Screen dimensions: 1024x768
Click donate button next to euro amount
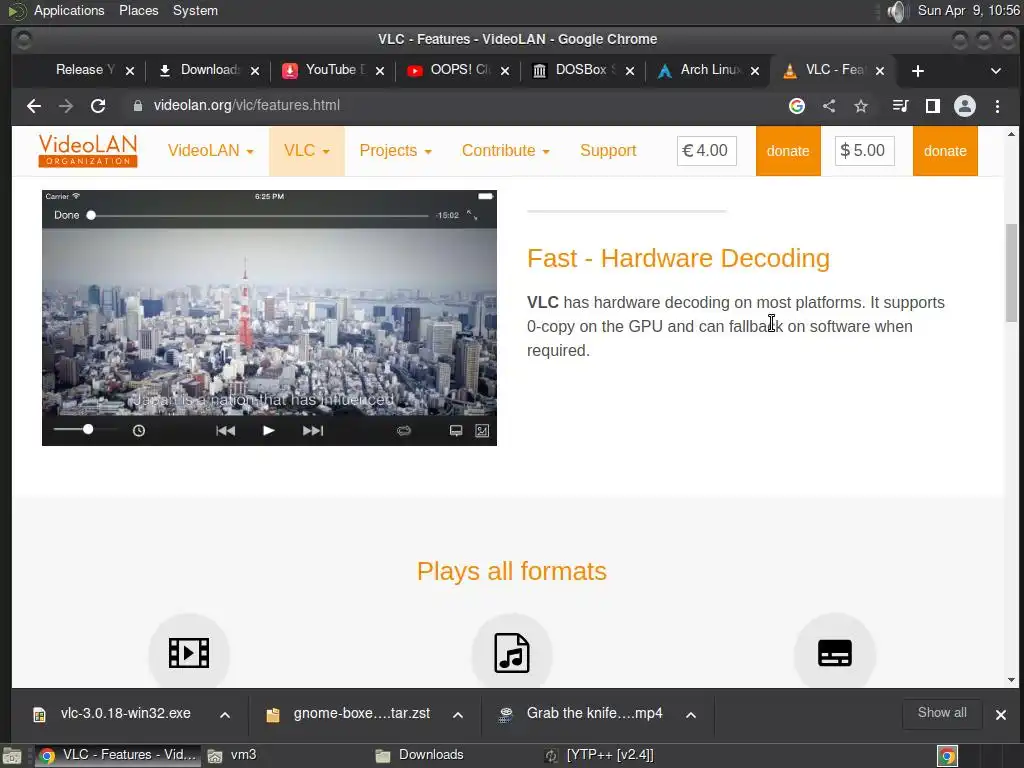788,151
